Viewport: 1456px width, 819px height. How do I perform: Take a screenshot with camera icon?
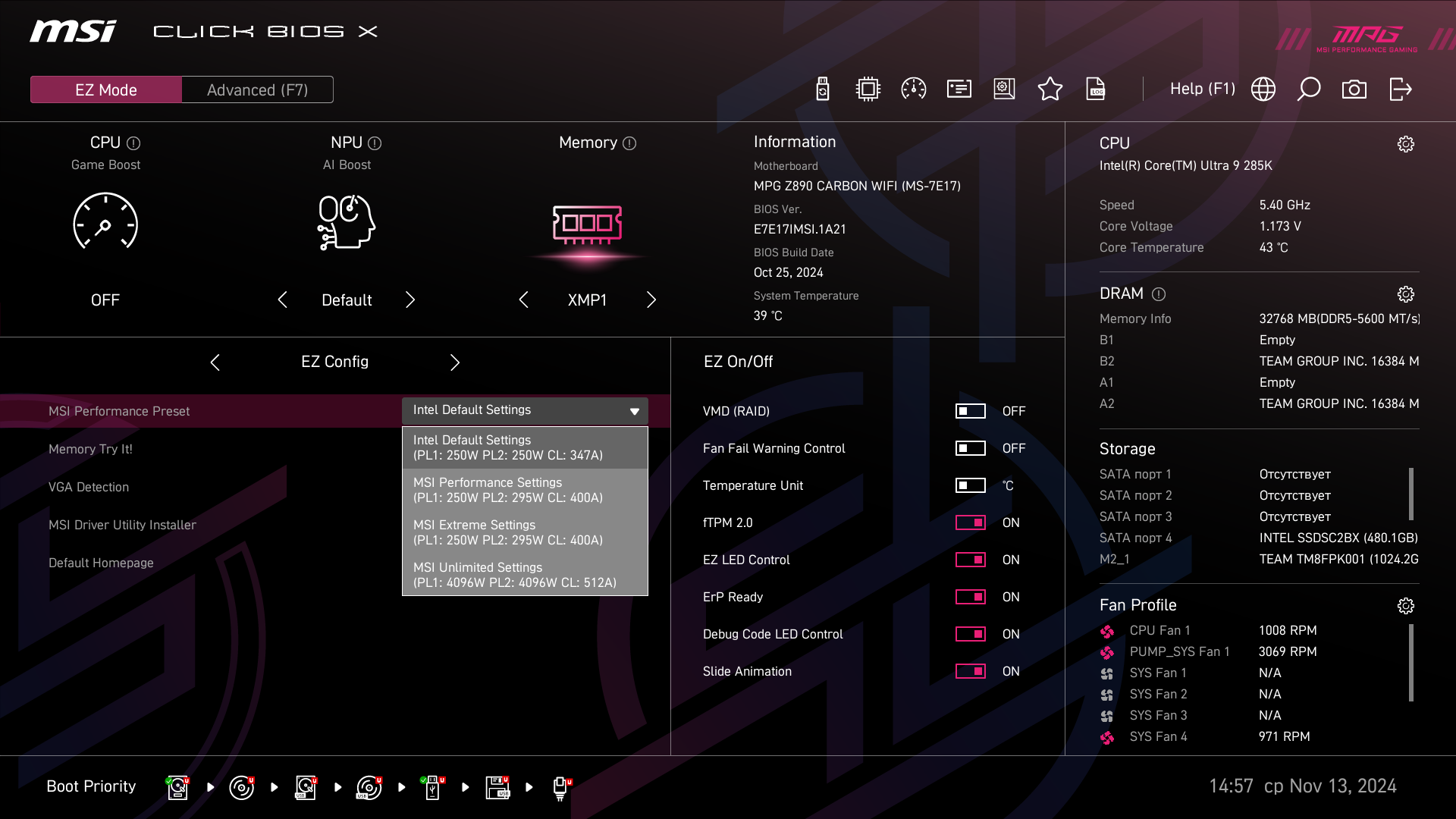(1354, 89)
